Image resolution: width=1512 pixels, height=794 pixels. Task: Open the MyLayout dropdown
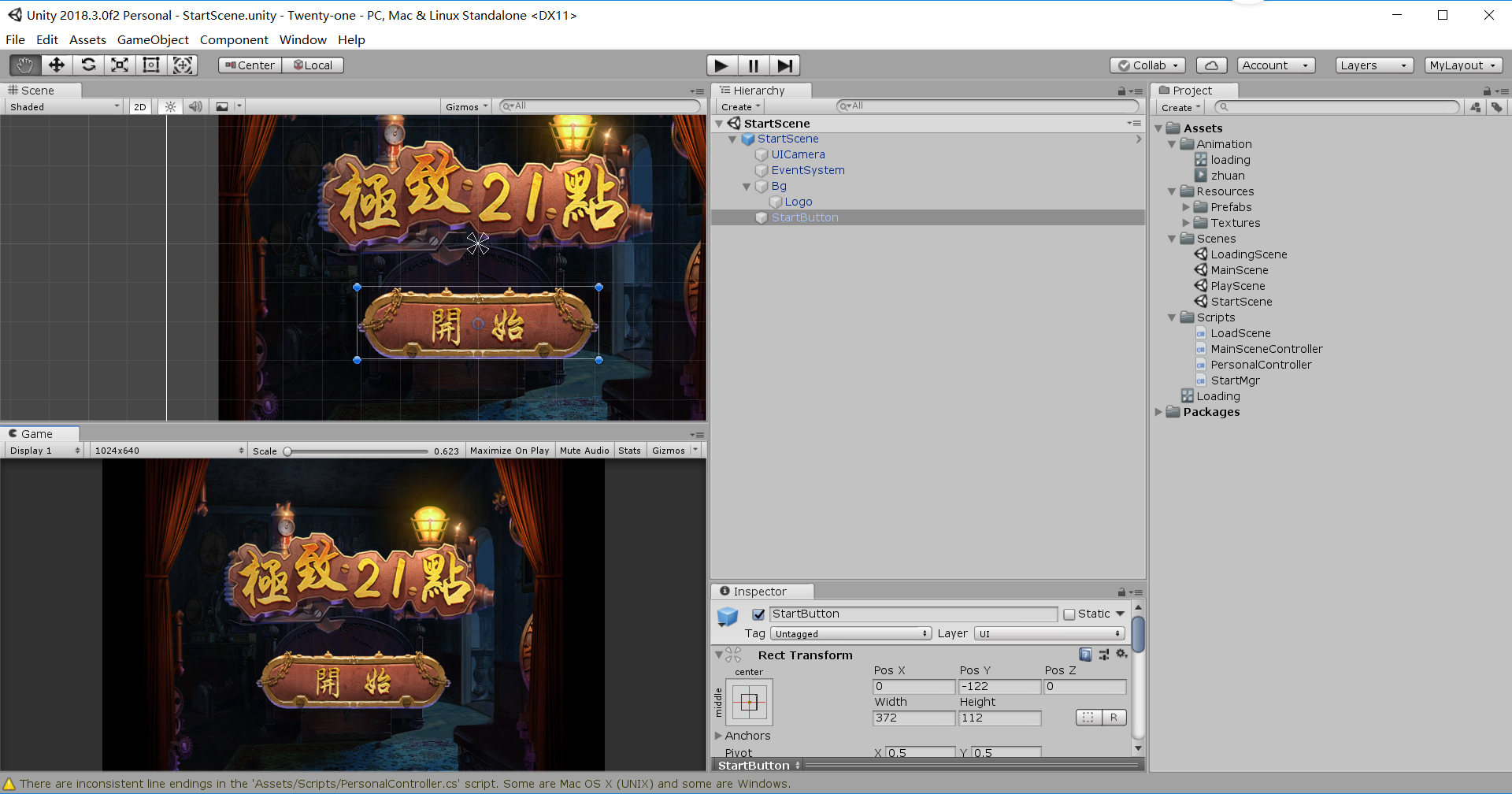coord(1463,65)
